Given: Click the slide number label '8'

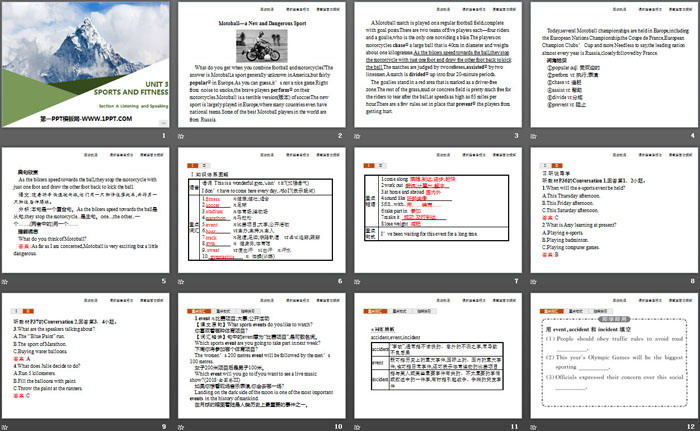Looking at the screenshot, I should coord(693,281).
